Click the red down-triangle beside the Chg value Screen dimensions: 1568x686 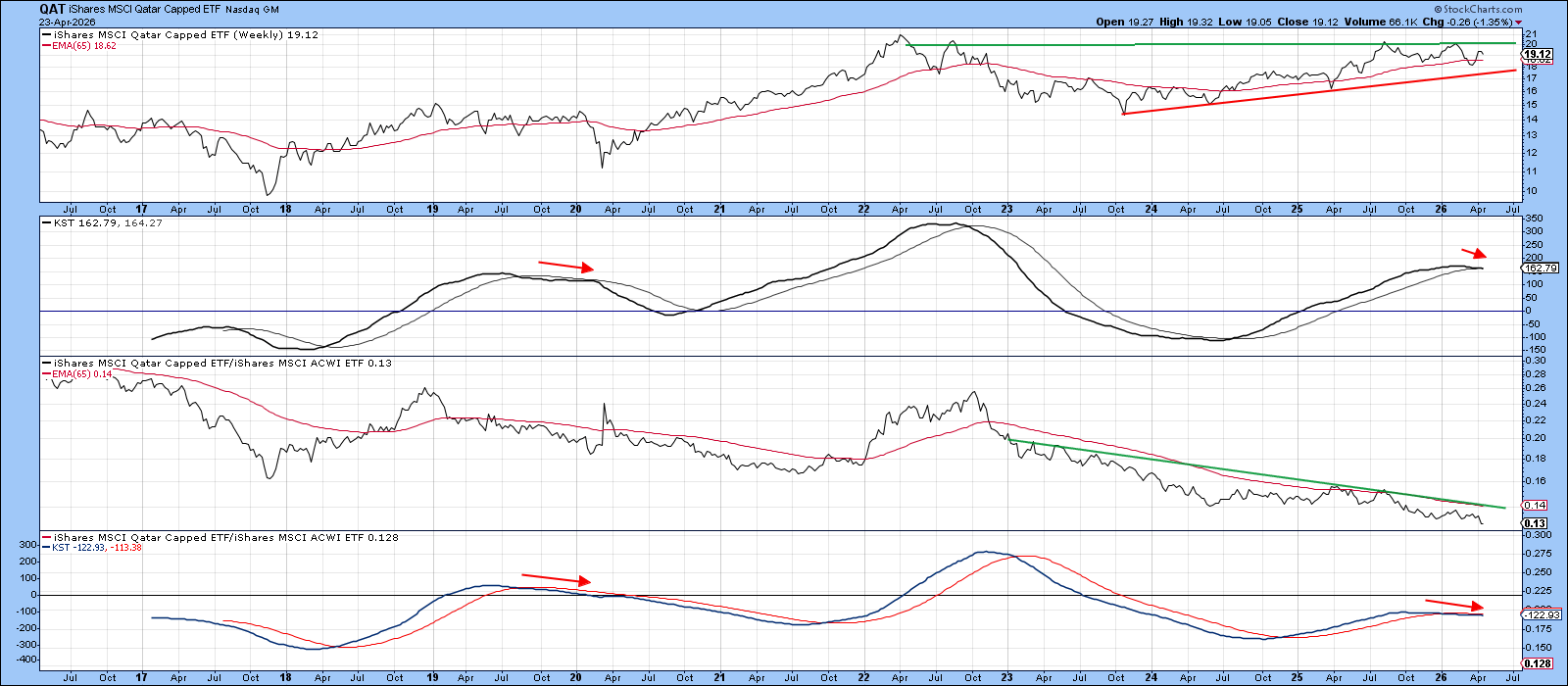pyautogui.click(x=1519, y=22)
